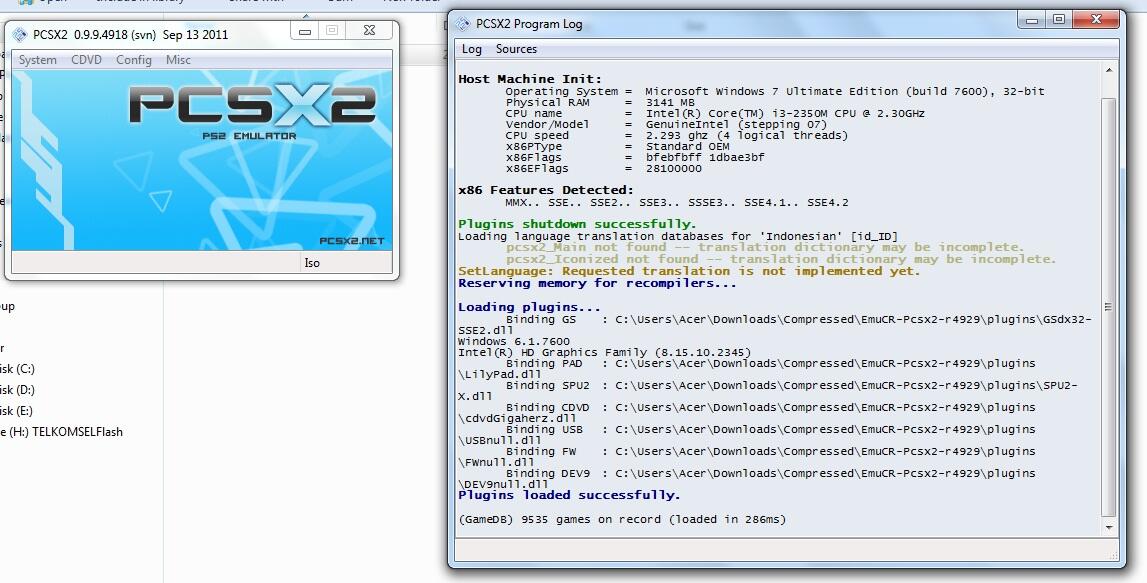
Task: Click the Program Log window title icon
Action: click(x=462, y=23)
